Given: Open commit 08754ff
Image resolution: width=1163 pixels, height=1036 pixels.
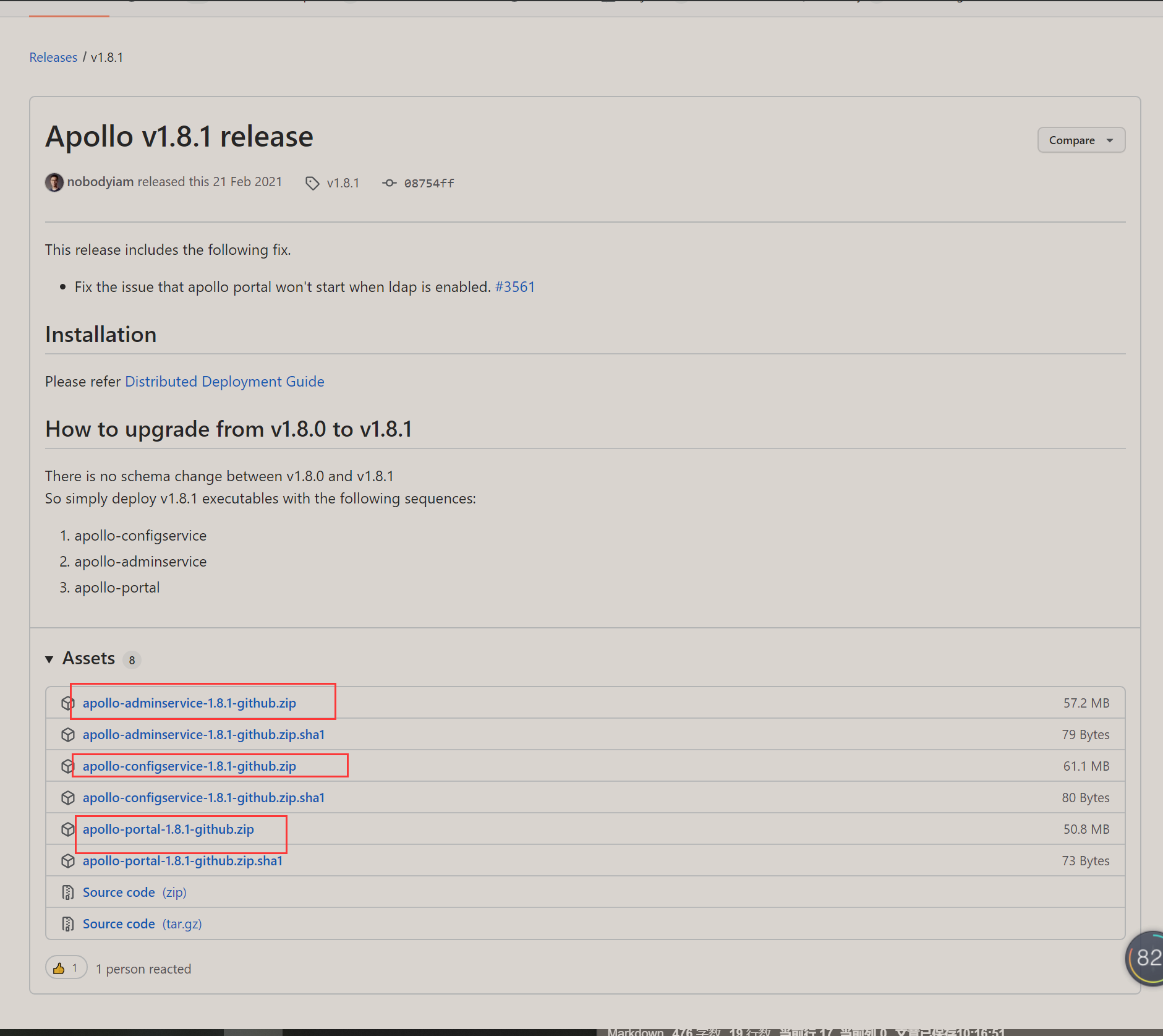Looking at the screenshot, I should click(x=429, y=183).
